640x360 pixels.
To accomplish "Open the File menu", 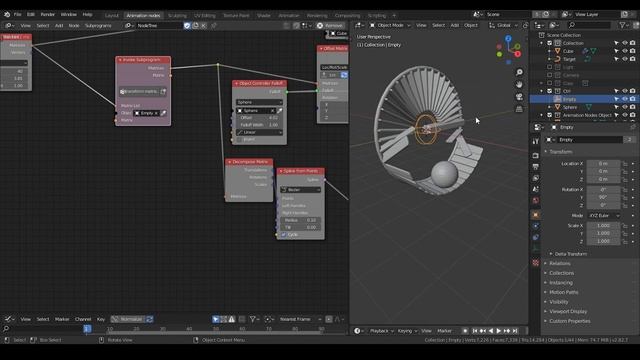I will point(18,14).
